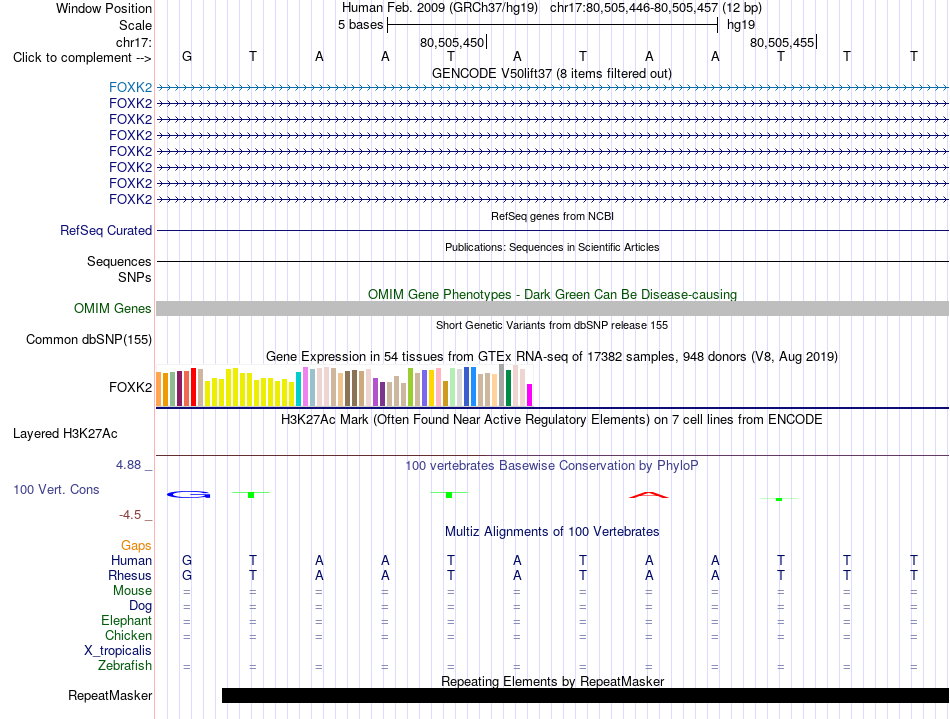Image resolution: width=950 pixels, height=719 pixels.
Task: Click the 'Rhesus' species label
Action: (x=130, y=575)
